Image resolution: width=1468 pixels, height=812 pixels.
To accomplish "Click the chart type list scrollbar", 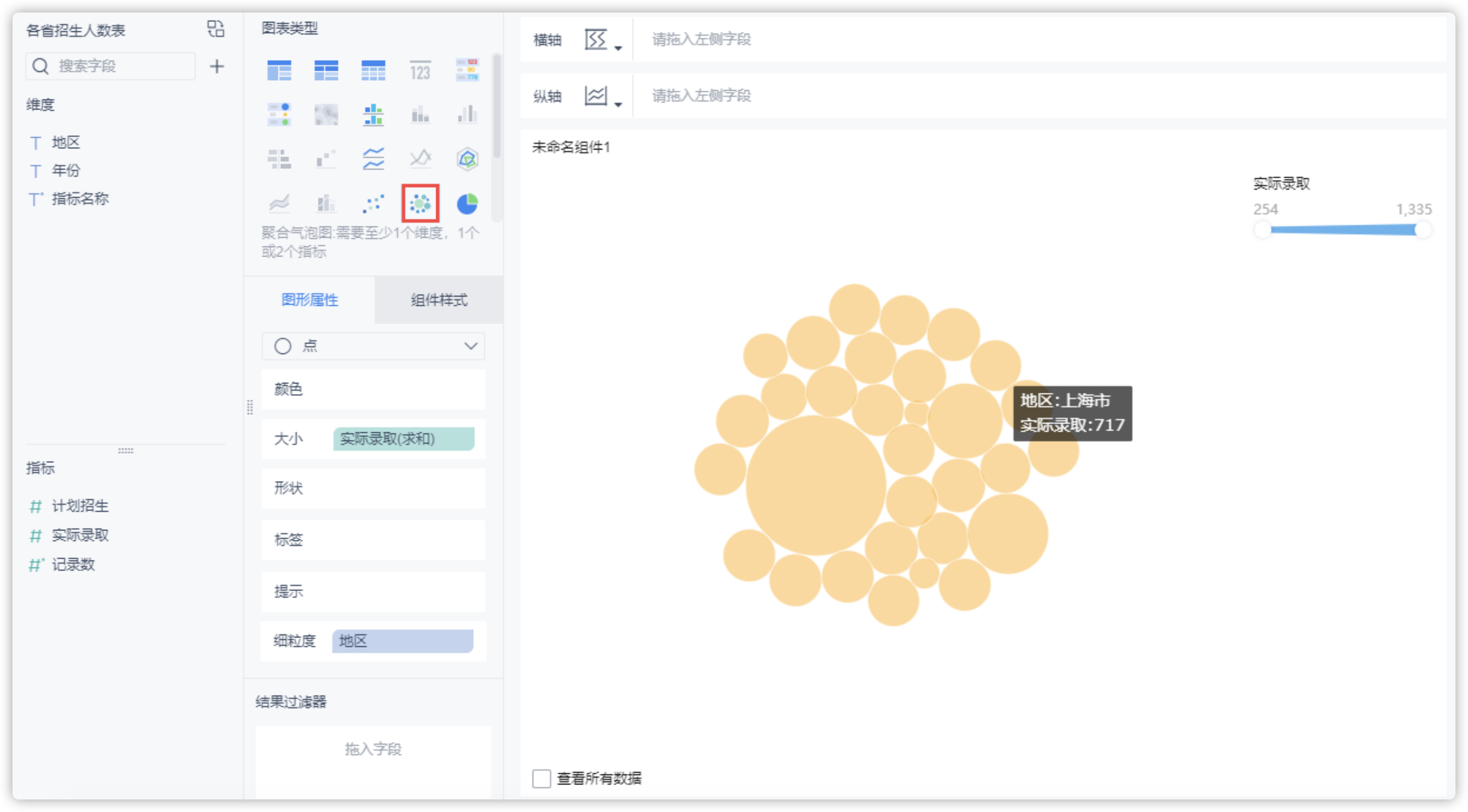I will pyautogui.click(x=497, y=106).
